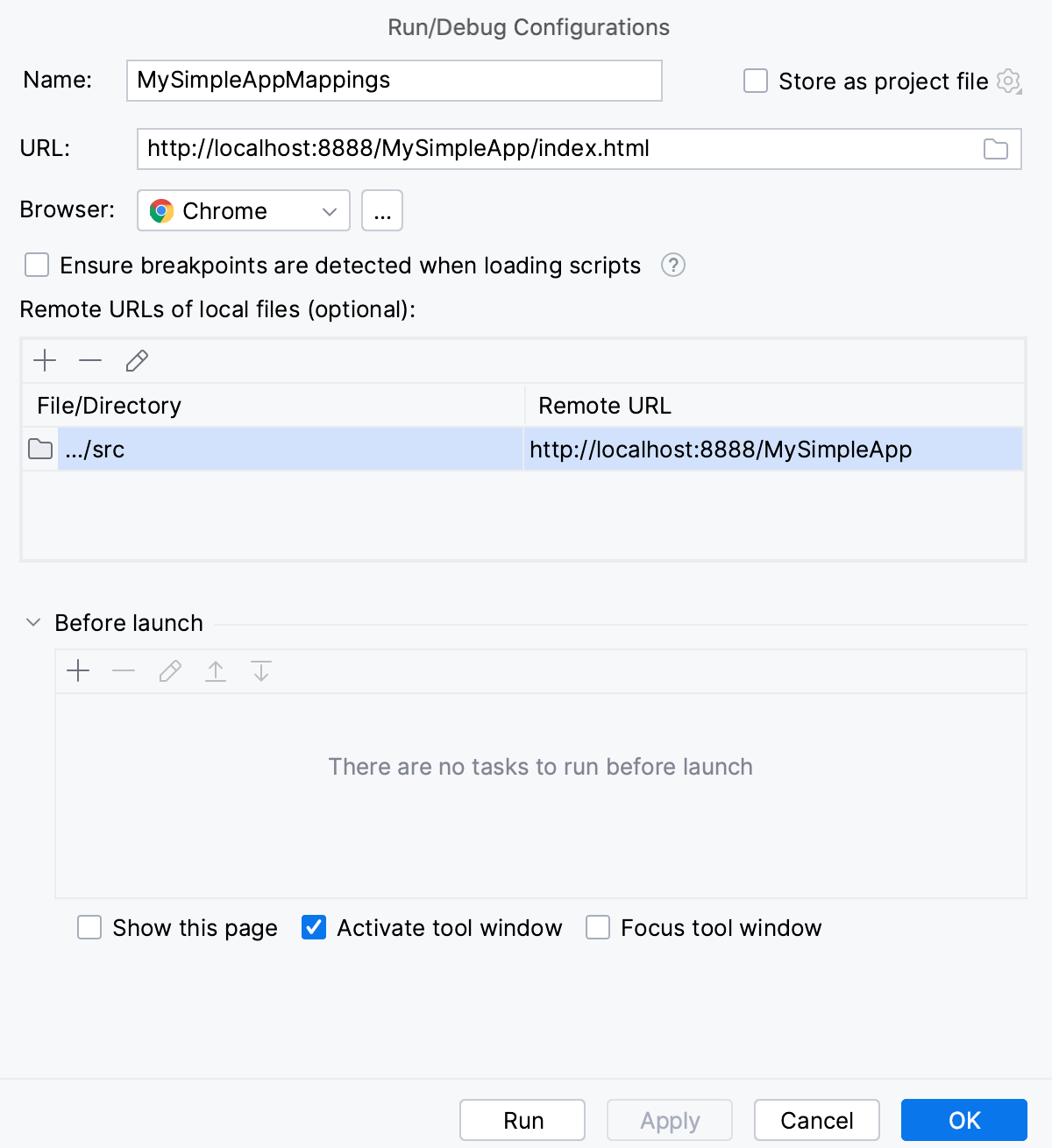
Task: Edit the selected mapping with pencil icon
Action: (137, 360)
